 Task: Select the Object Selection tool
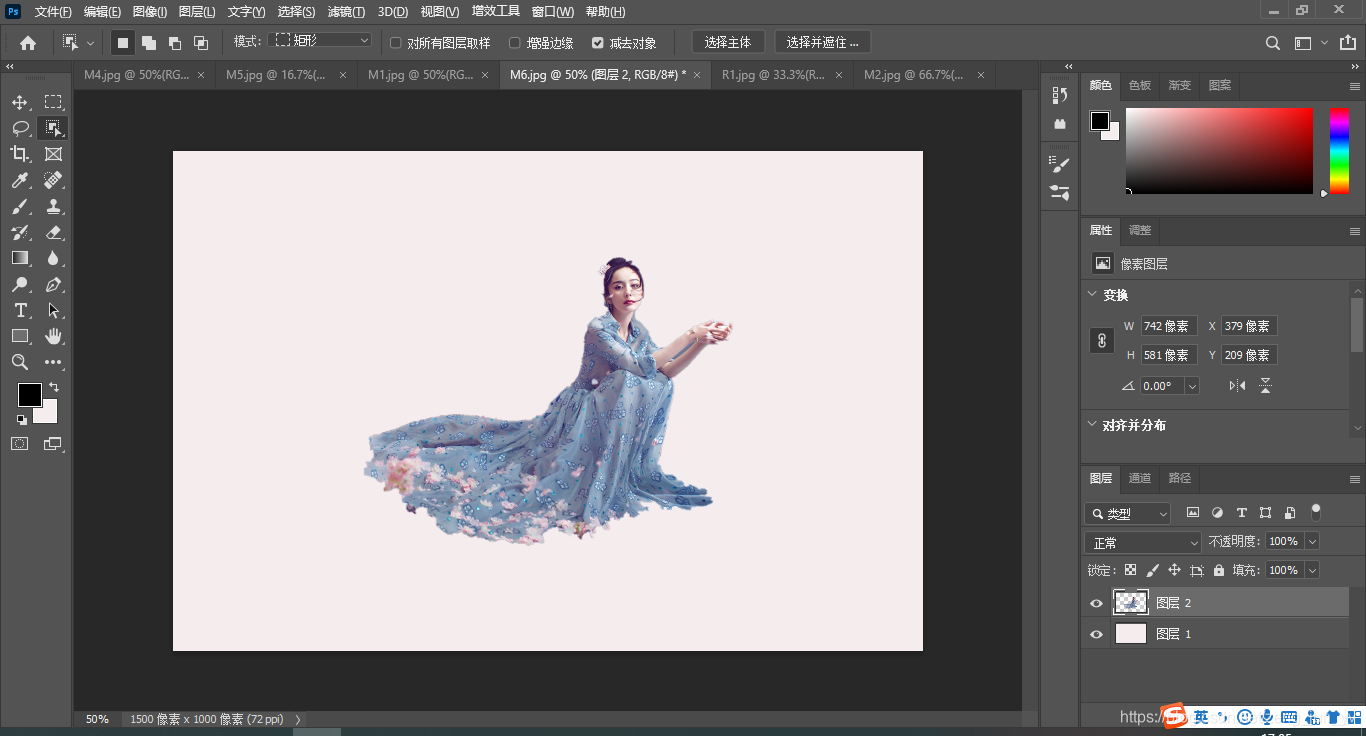click(52, 128)
